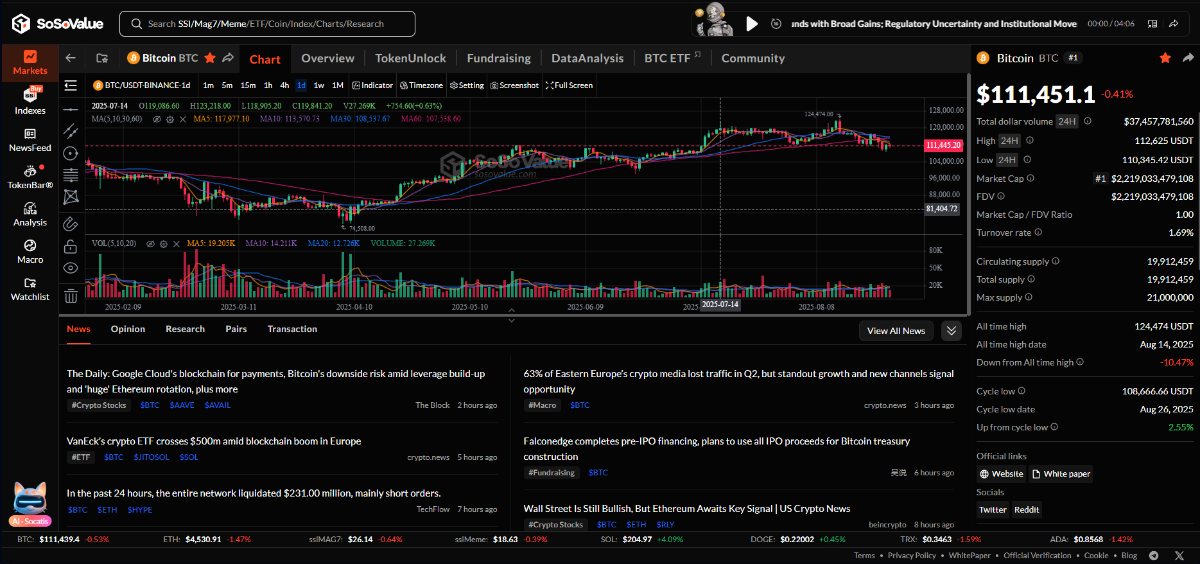The image size is (1200, 564).
Task: Open the BTC ETF tab
Action: tap(673, 59)
